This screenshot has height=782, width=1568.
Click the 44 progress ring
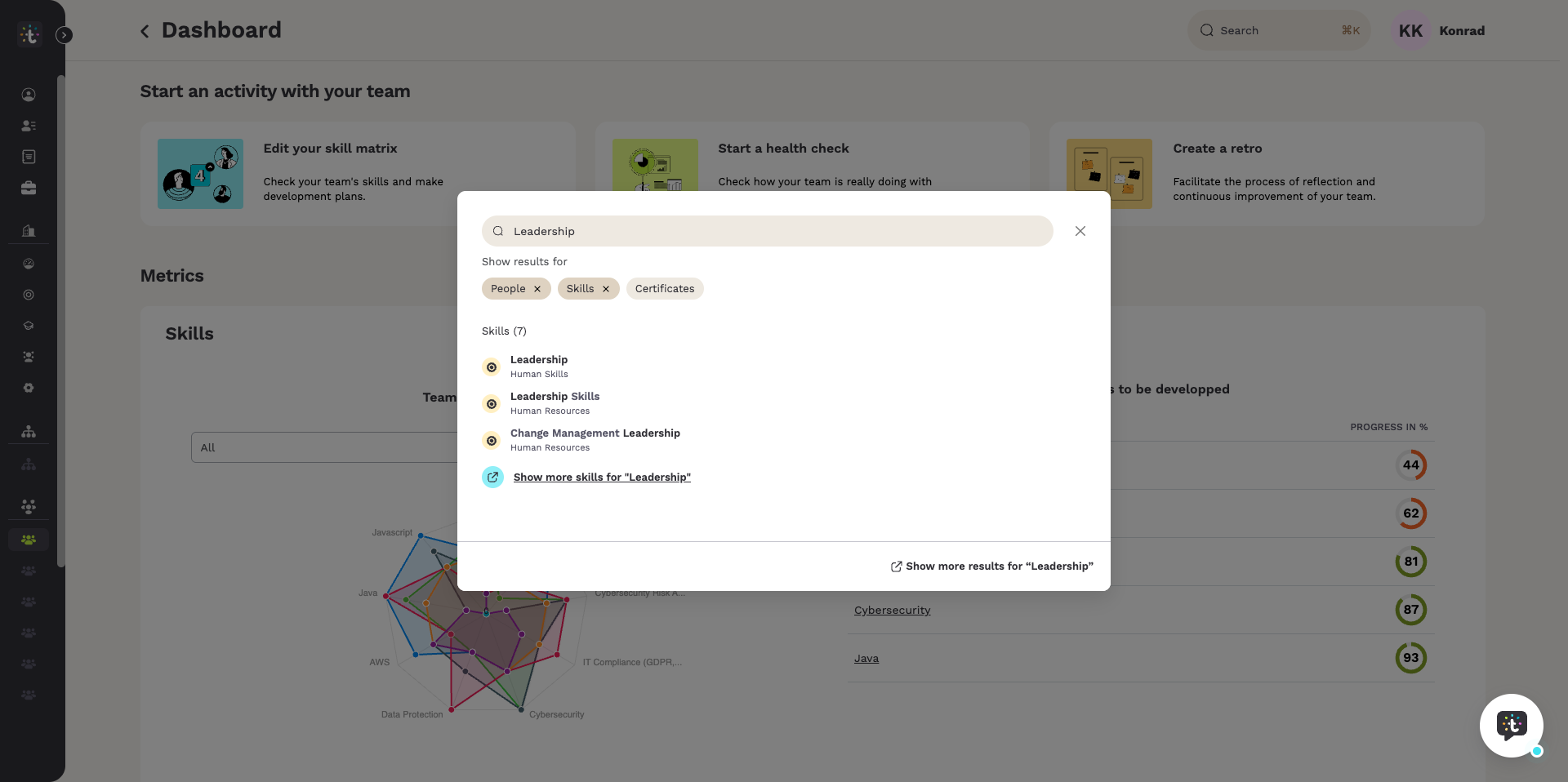pyautogui.click(x=1411, y=465)
